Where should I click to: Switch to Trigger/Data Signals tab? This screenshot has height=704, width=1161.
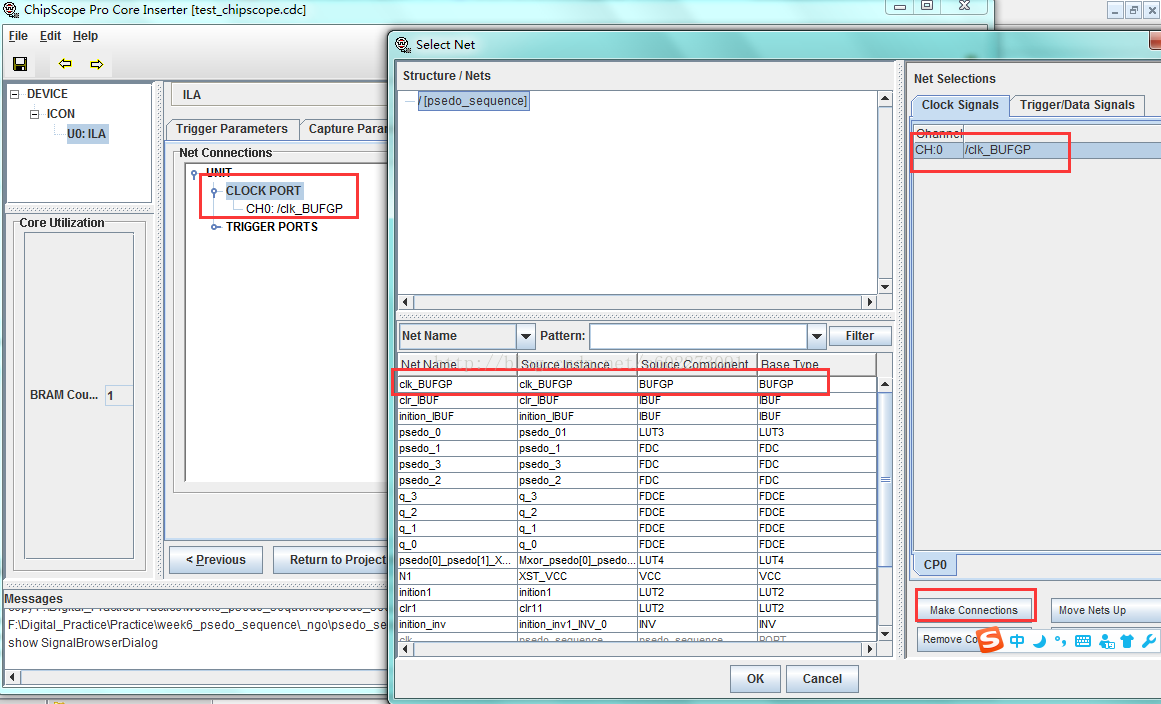coord(1077,105)
